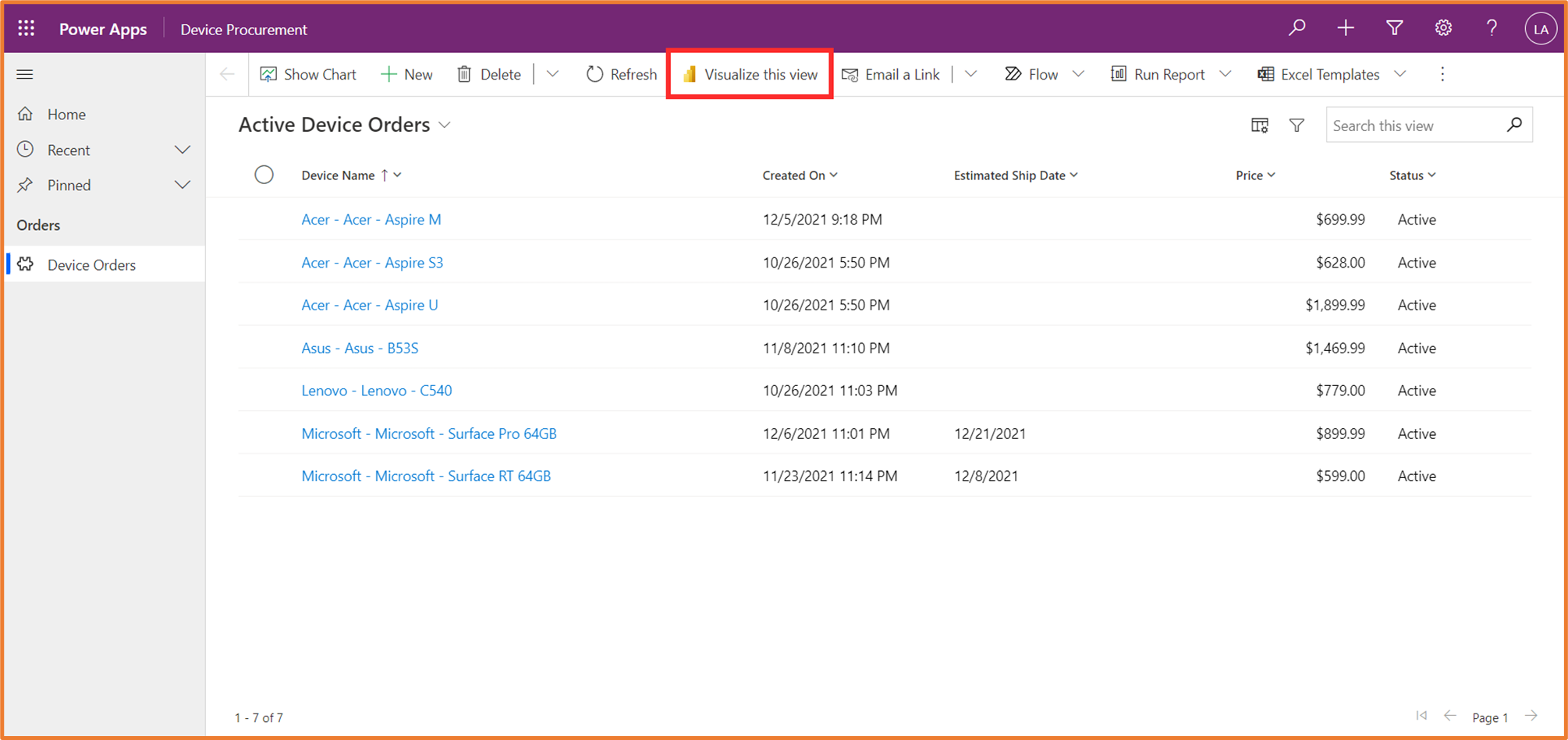Viewport: 1568px width, 740px height.
Task: Open the more commands vertical ellipsis
Action: (1442, 74)
